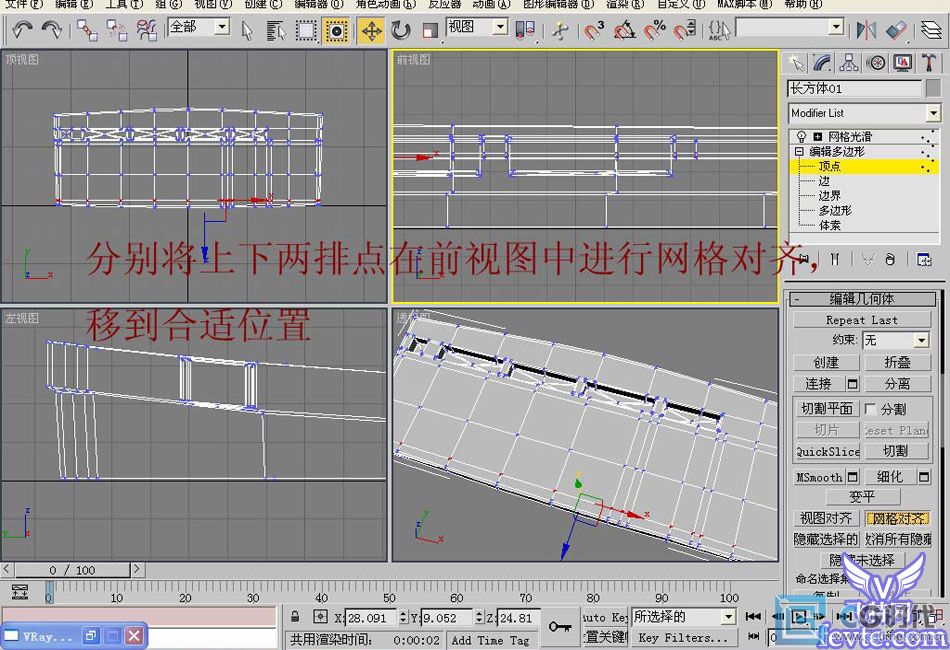Switch to the Hierarchy command panel tab
The image size is (950, 650).
click(849, 63)
